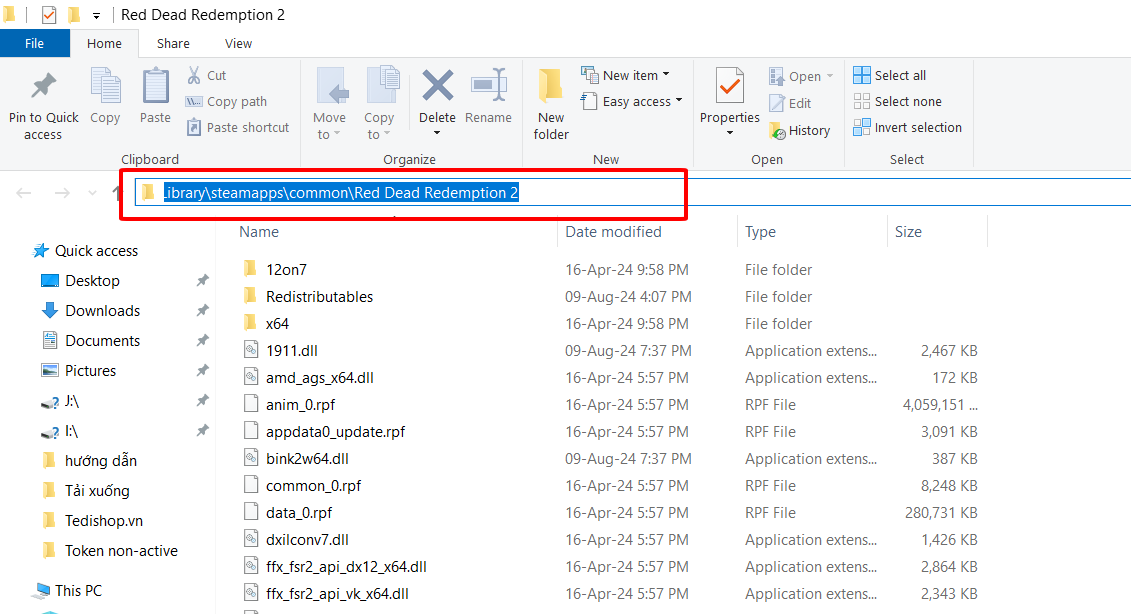Click the Pin to Quick access icon
1131x614 pixels.
pos(43,87)
